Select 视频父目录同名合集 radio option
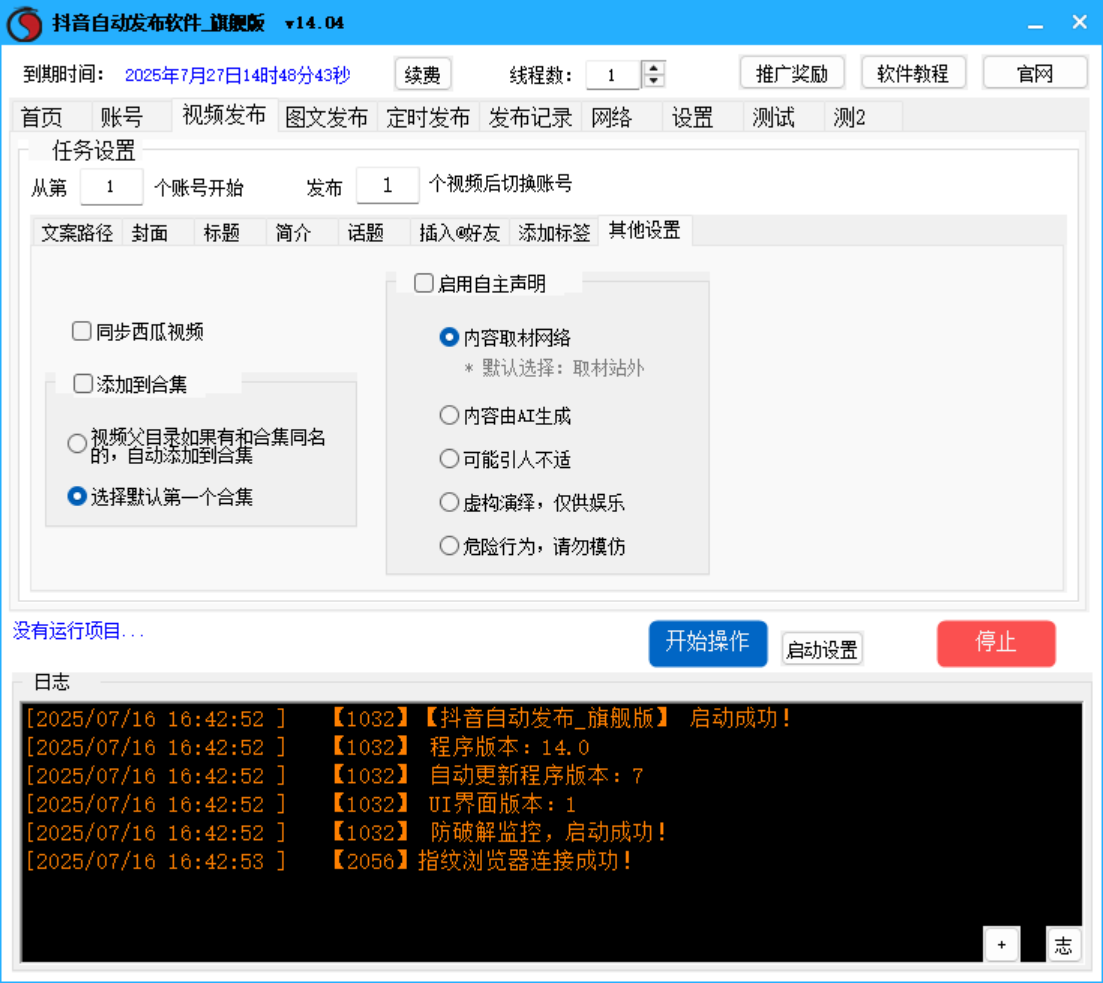The height and width of the screenshot is (983, 1103). point(77,444)
